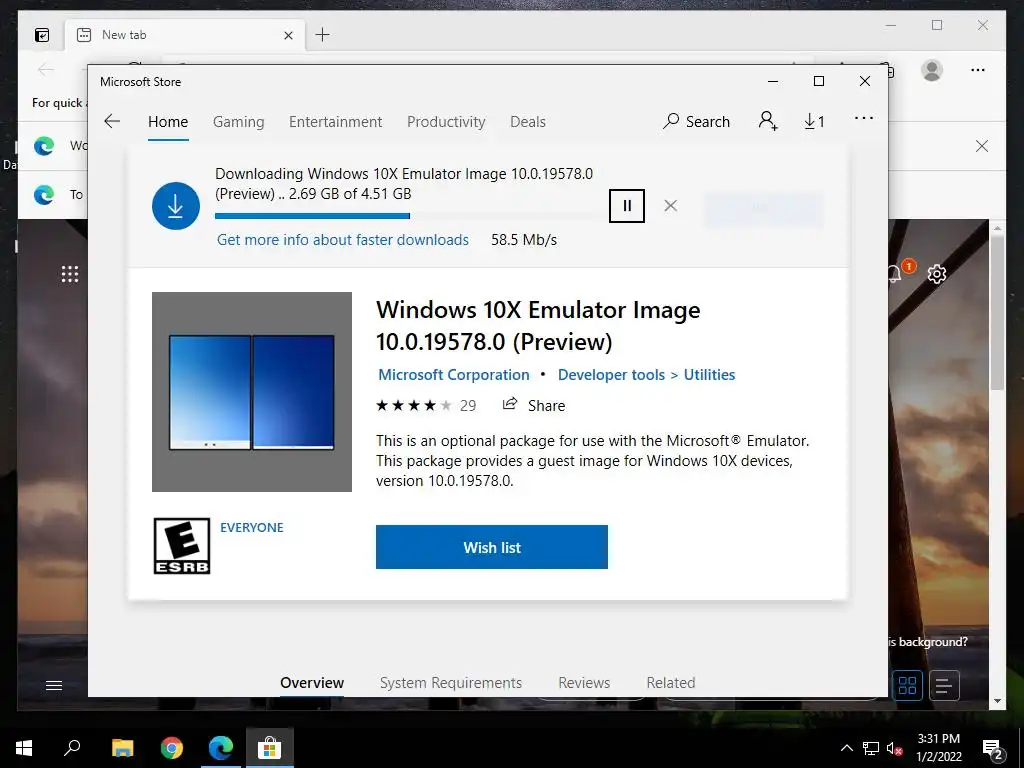Open the Windows Start menu
Screen dimensions: 1024x768
[24, 748]
